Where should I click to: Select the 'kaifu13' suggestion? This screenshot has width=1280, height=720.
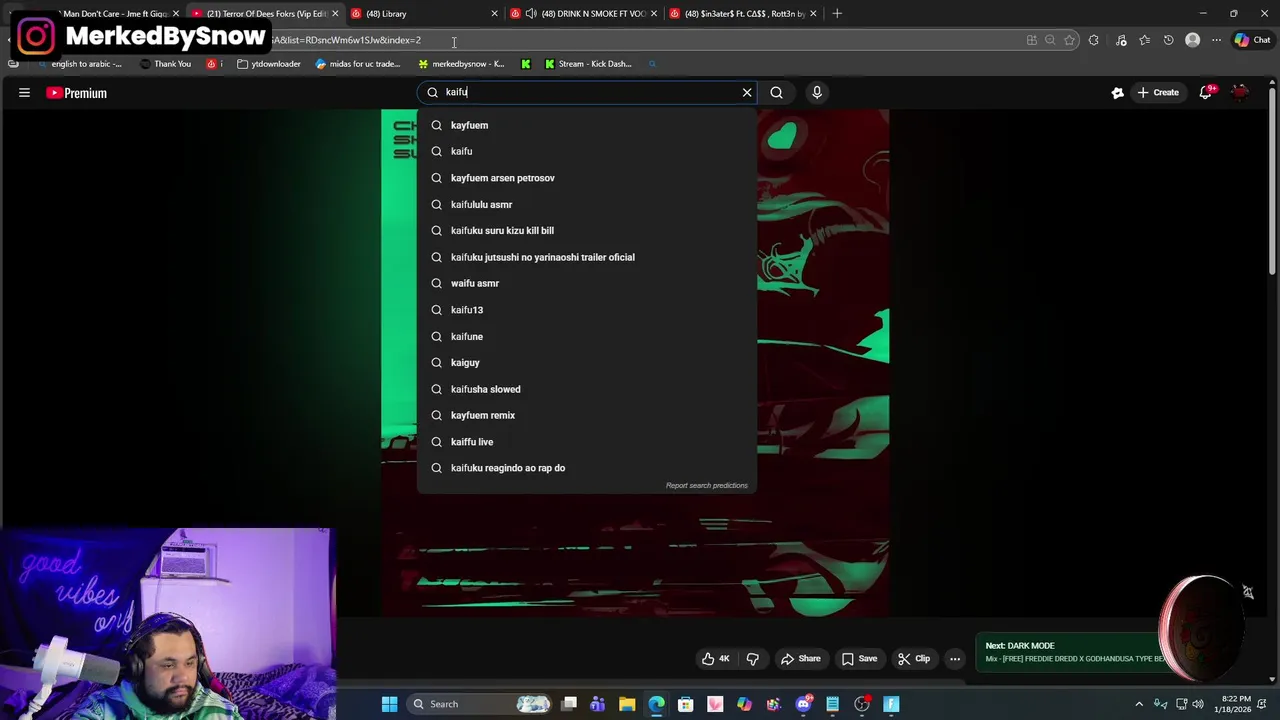pos(587,310)
